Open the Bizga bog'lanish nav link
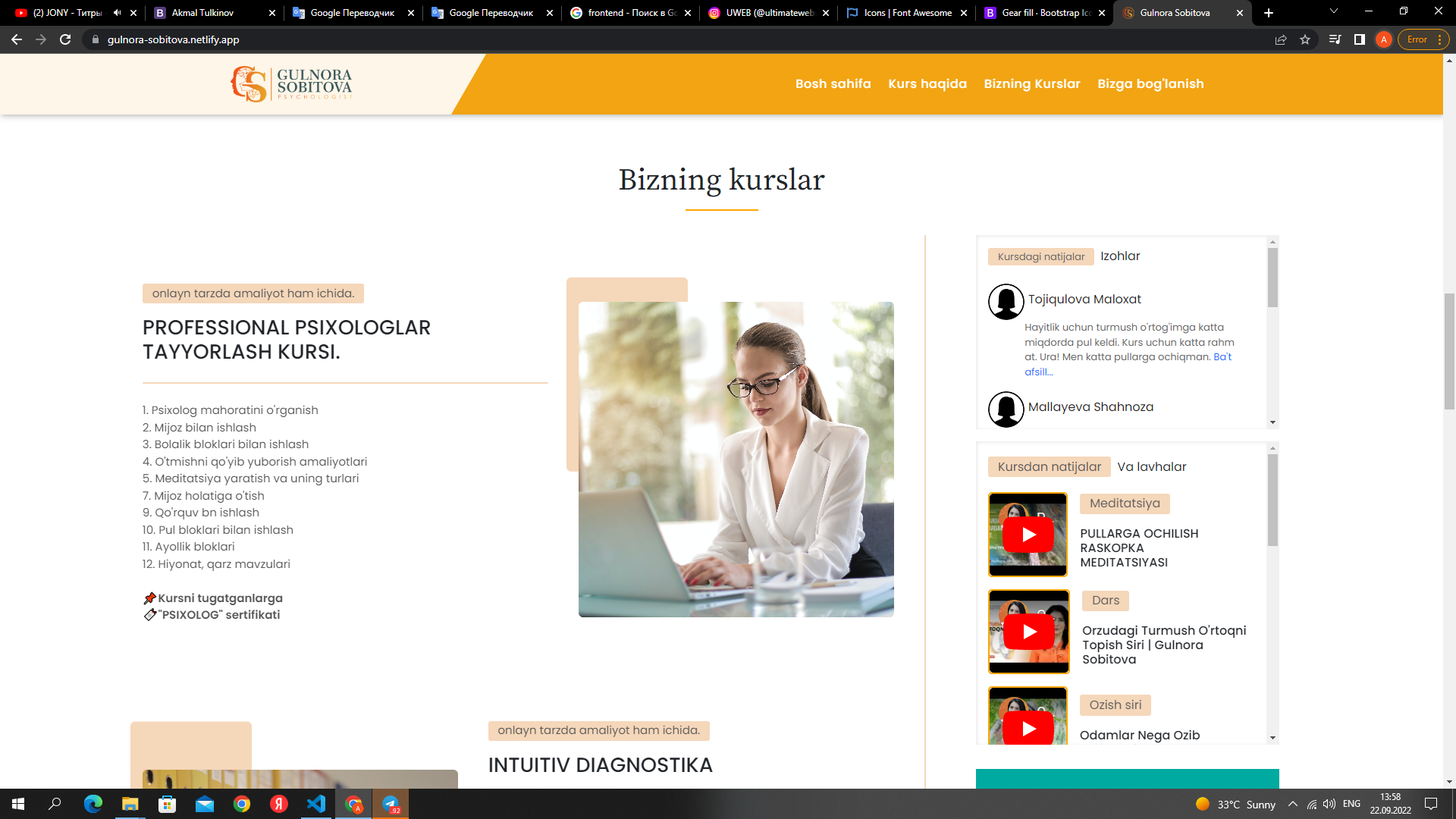1456x819 pixels. coord(1150,83)
